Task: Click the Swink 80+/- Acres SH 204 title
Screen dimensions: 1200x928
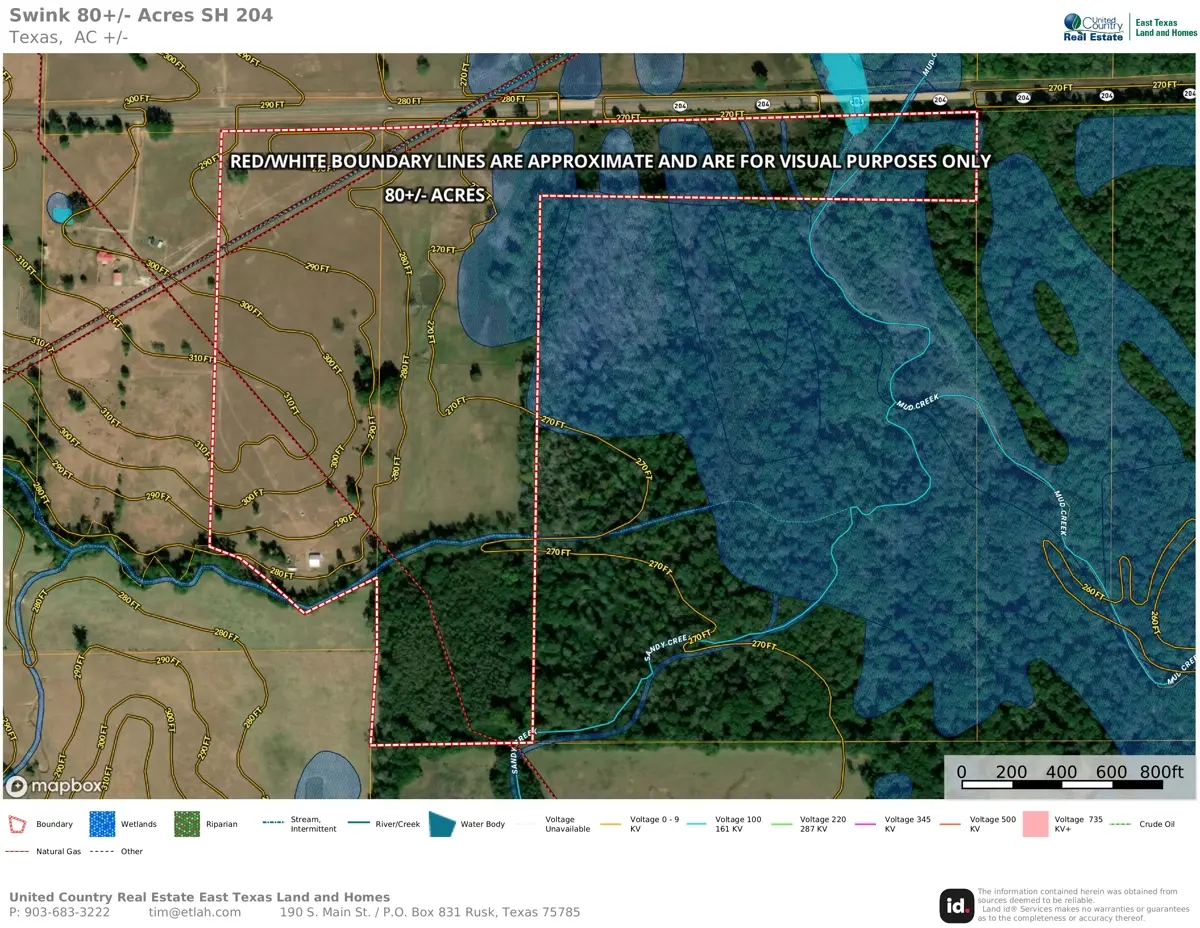Action: [x=141, y=15]
